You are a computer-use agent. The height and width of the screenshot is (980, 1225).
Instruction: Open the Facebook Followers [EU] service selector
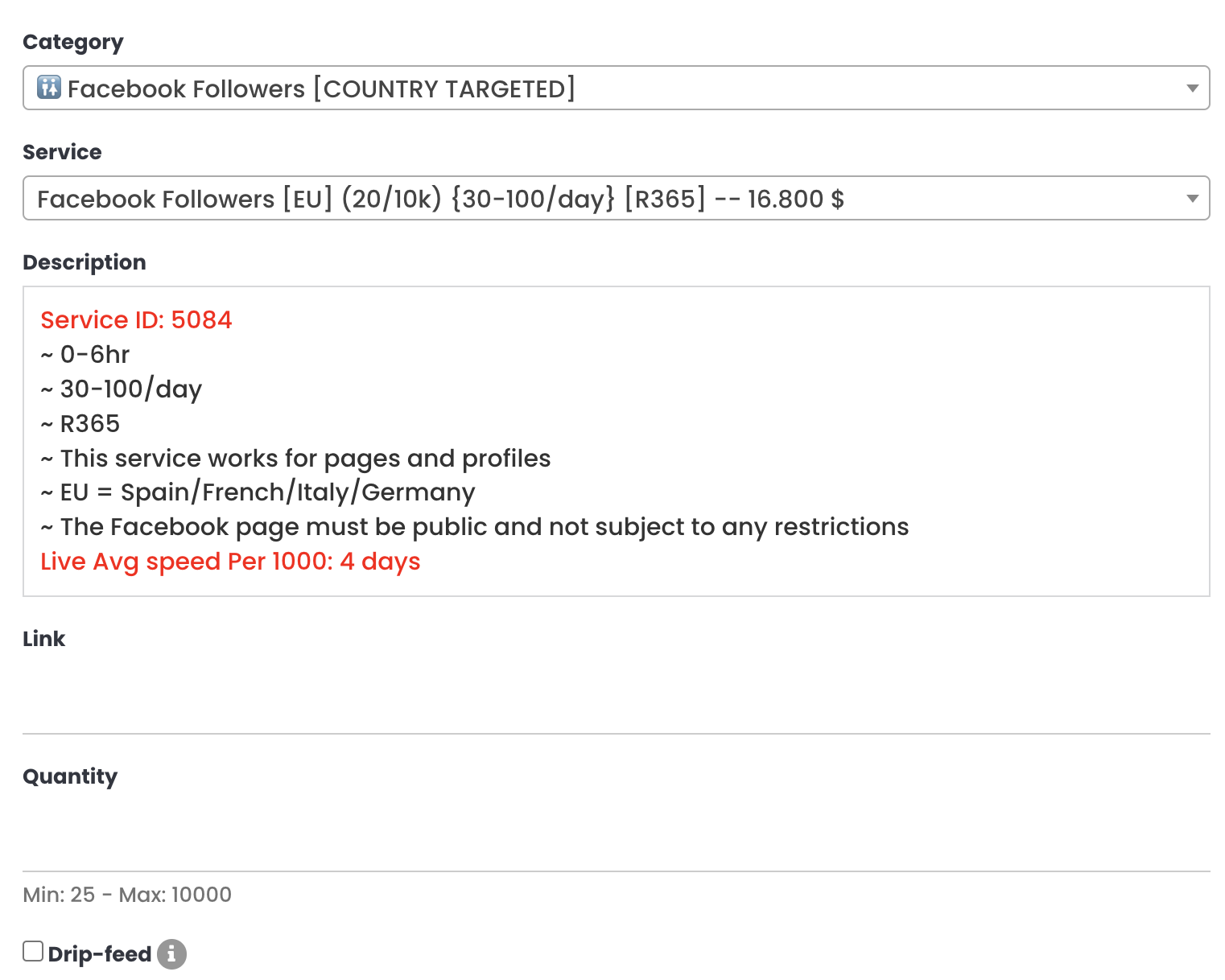click(x=617, y=198)
